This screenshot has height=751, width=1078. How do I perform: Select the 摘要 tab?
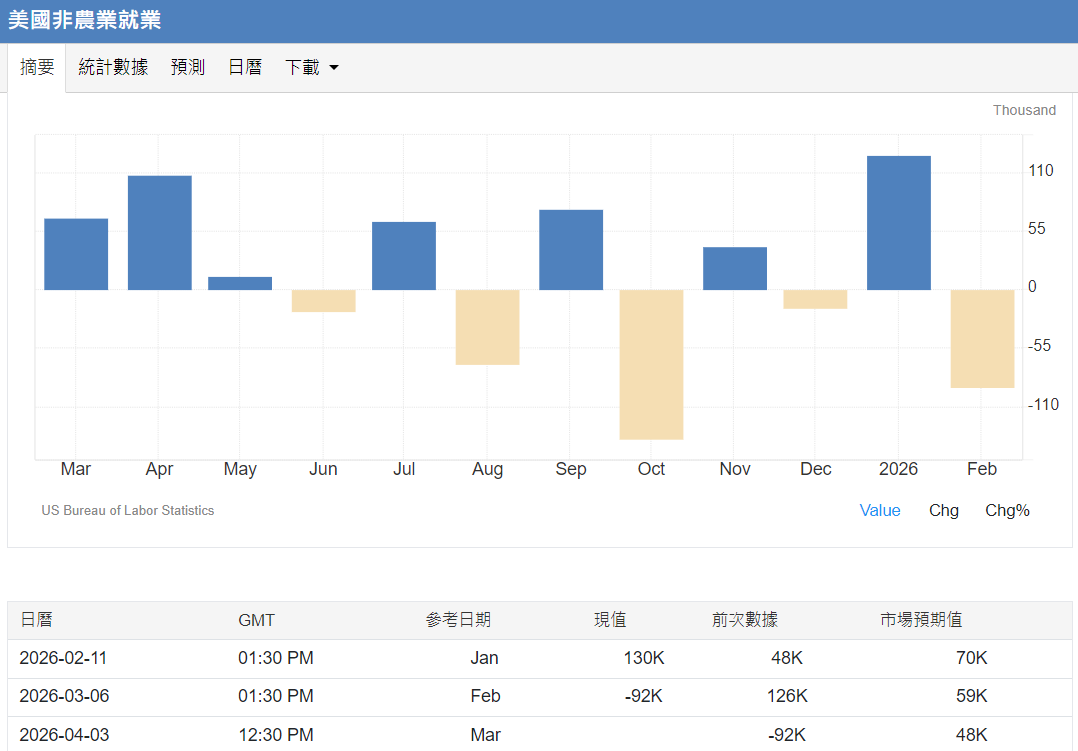[37, 67]
